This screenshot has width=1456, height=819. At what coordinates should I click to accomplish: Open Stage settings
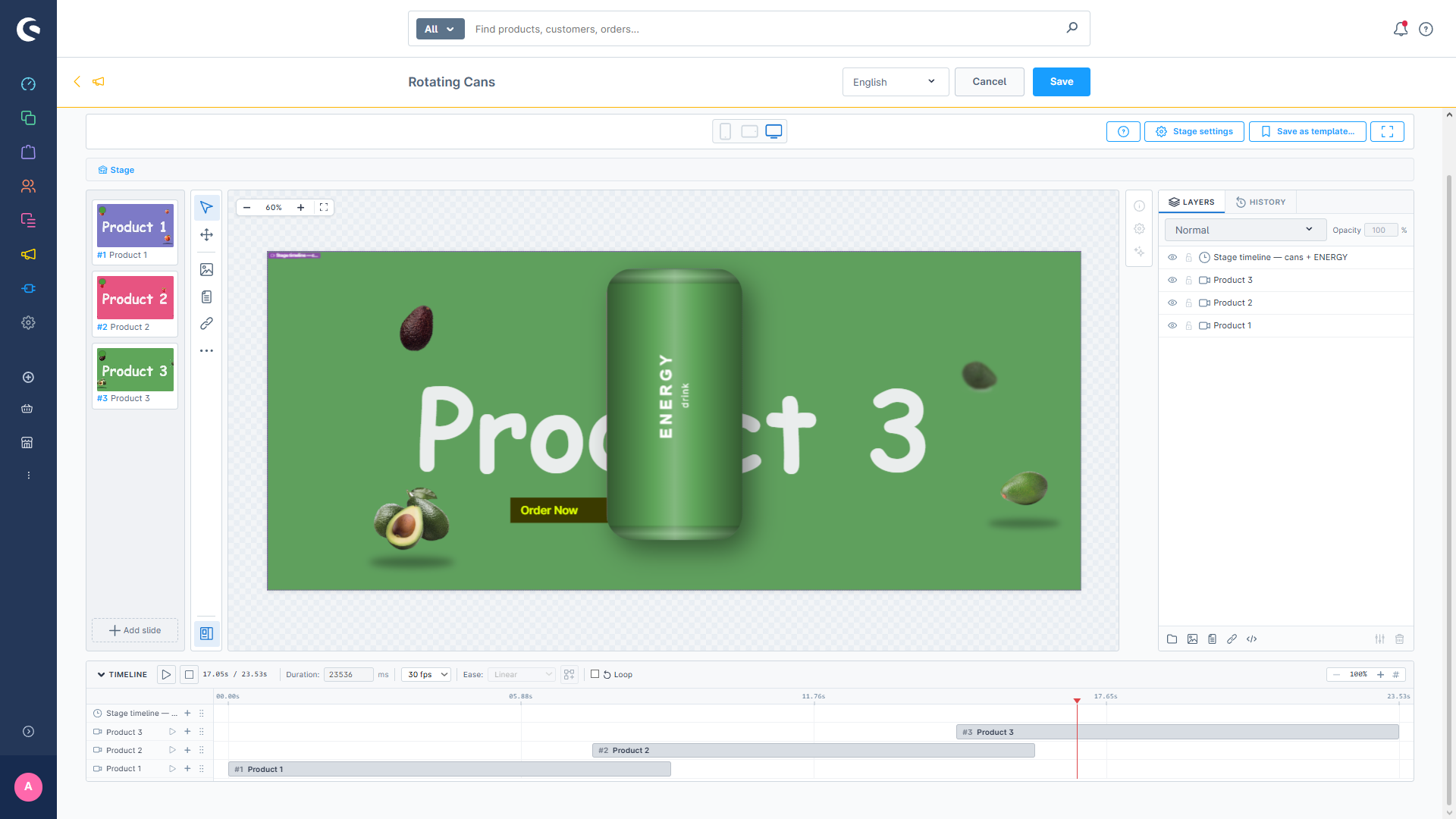(1194, 131)
